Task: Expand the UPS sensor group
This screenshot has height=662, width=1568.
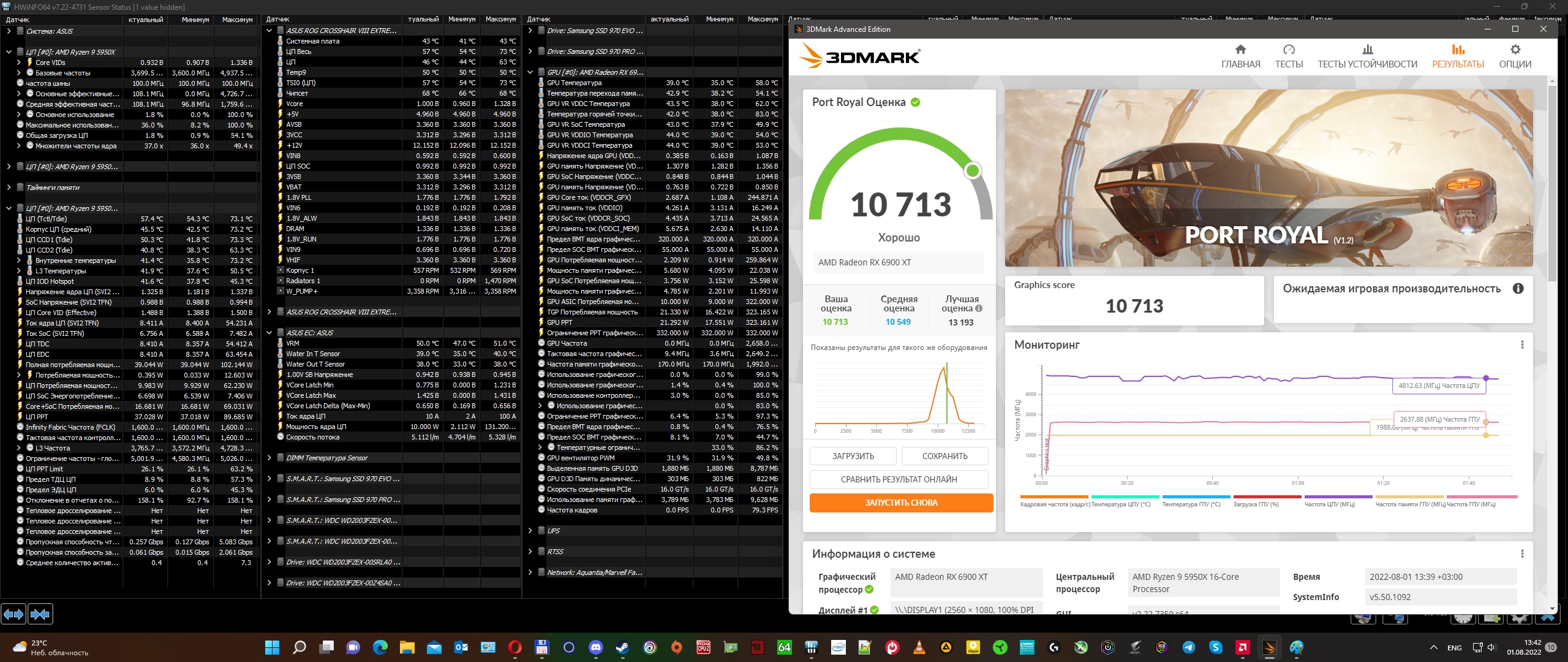Action: point(530,531)
